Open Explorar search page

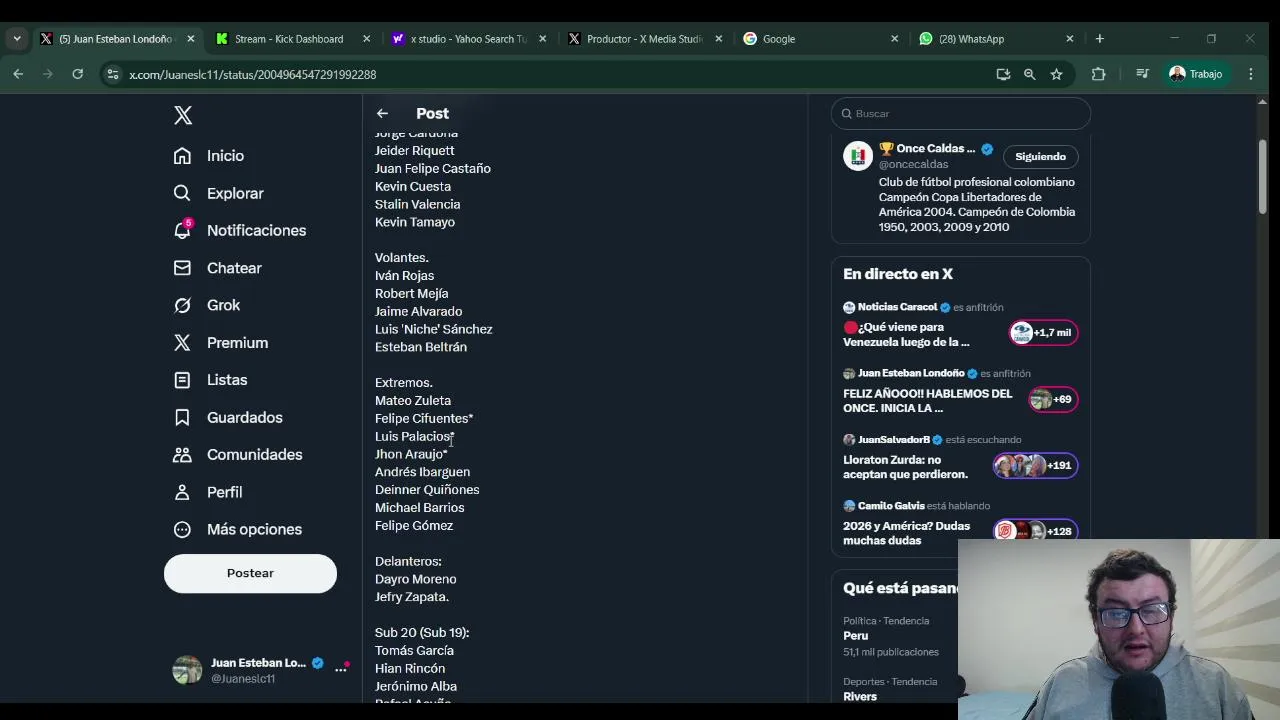(x=218, y=193)
